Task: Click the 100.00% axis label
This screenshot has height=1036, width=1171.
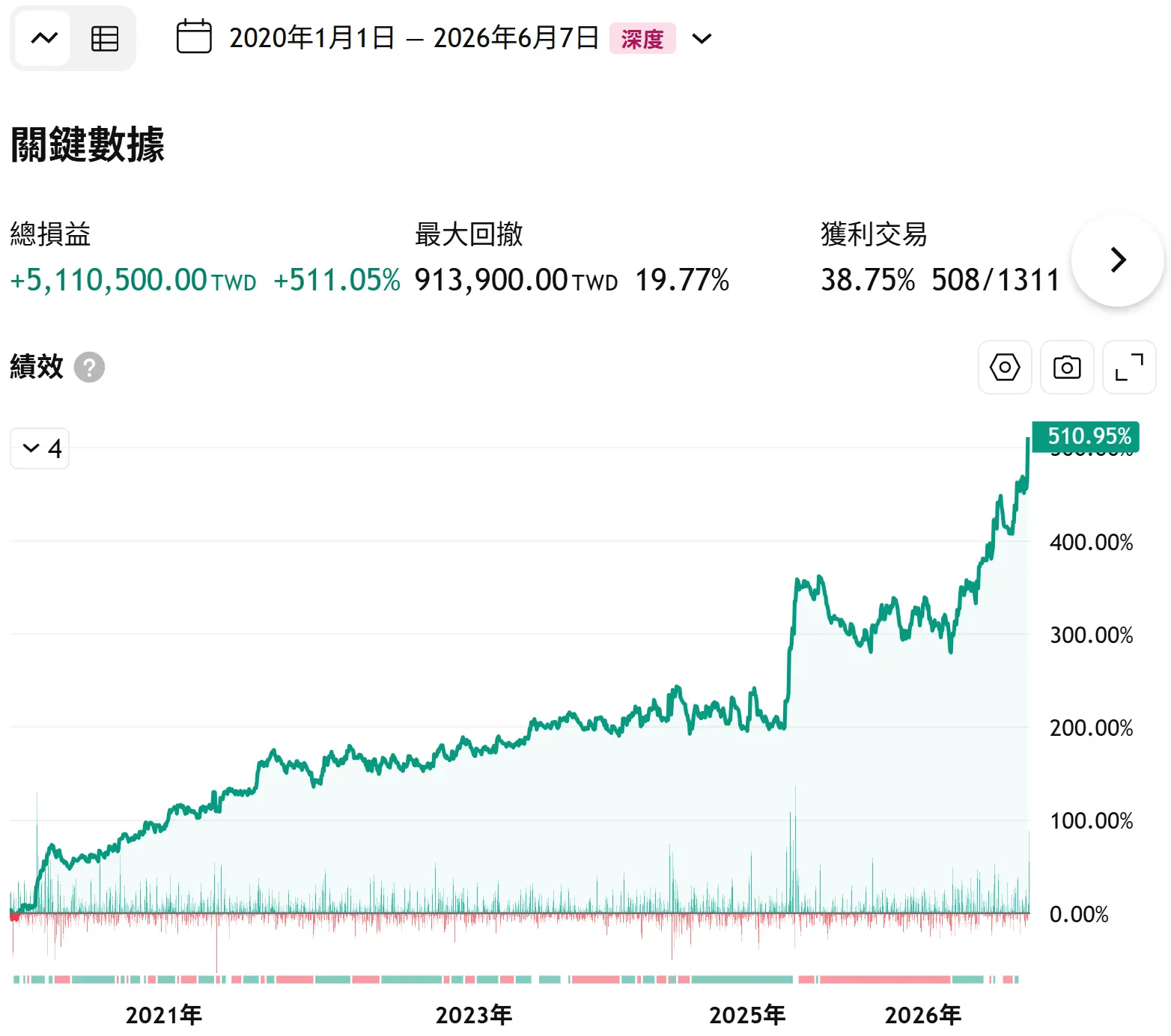Action: (1091, 821)
